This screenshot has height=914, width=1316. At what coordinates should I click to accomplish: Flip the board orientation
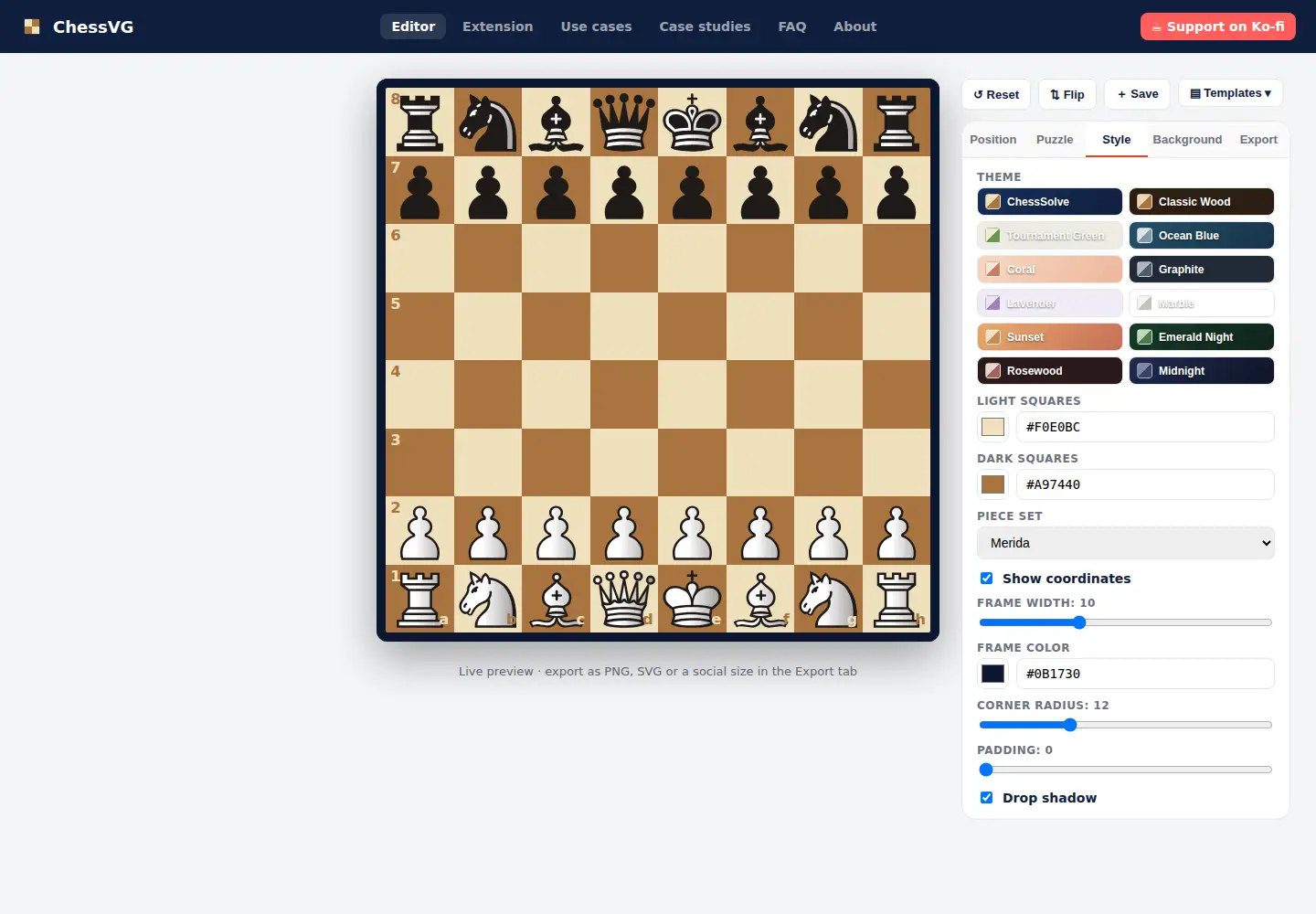[x=1067, y=94]
